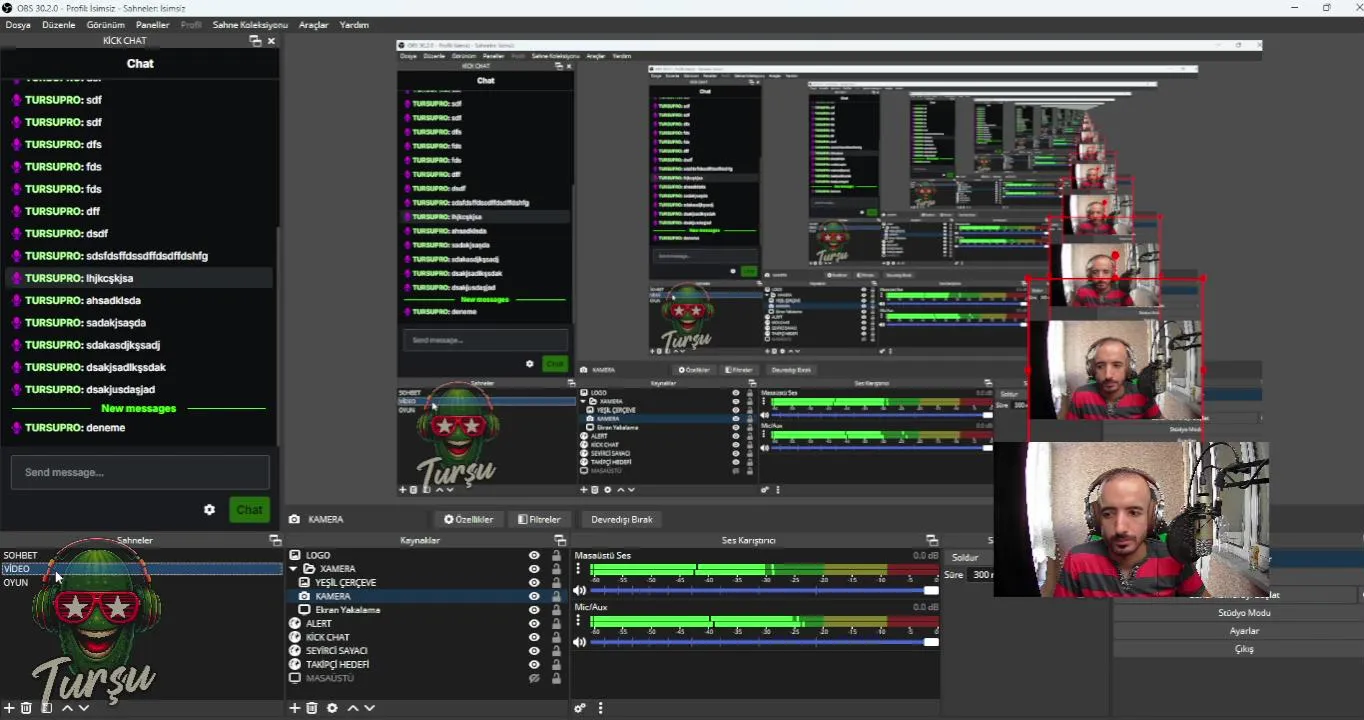This screenshot has height=720, width=1364.
Task: Open advanced audio properties gears icon
Action: click(x=580, y=708)
